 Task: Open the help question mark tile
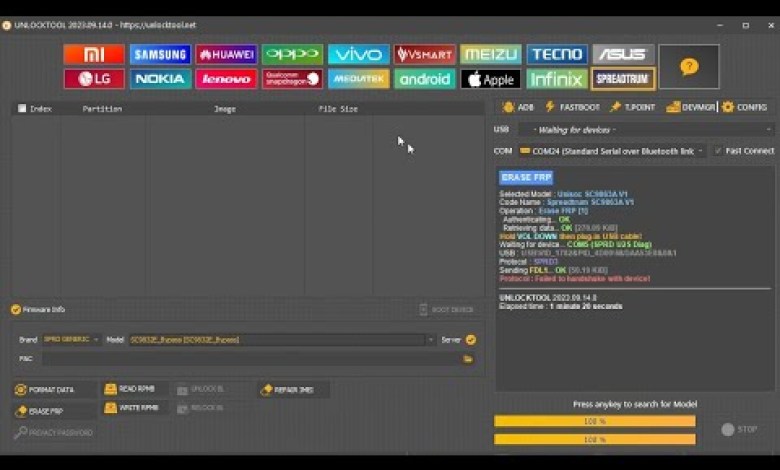click(689, 67)
